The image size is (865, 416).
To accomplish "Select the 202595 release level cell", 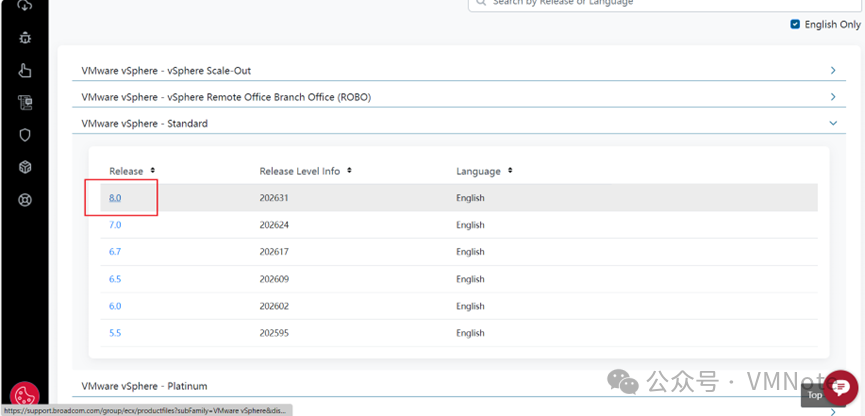I will (x=274, y=333).
